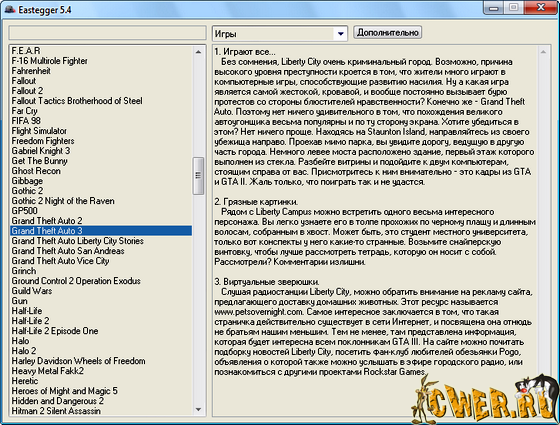Select Gun in the game list
The height and width of the screenshot is (425, 560).
click(x=101, y=301)
